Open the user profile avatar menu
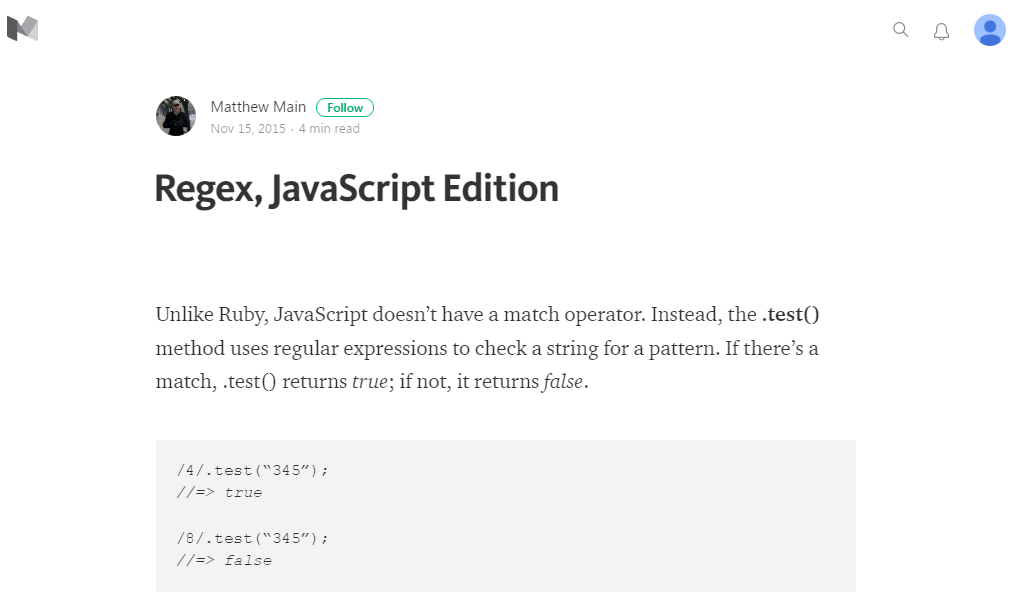Screen dimensions: 1021x611 coord(989,30)
